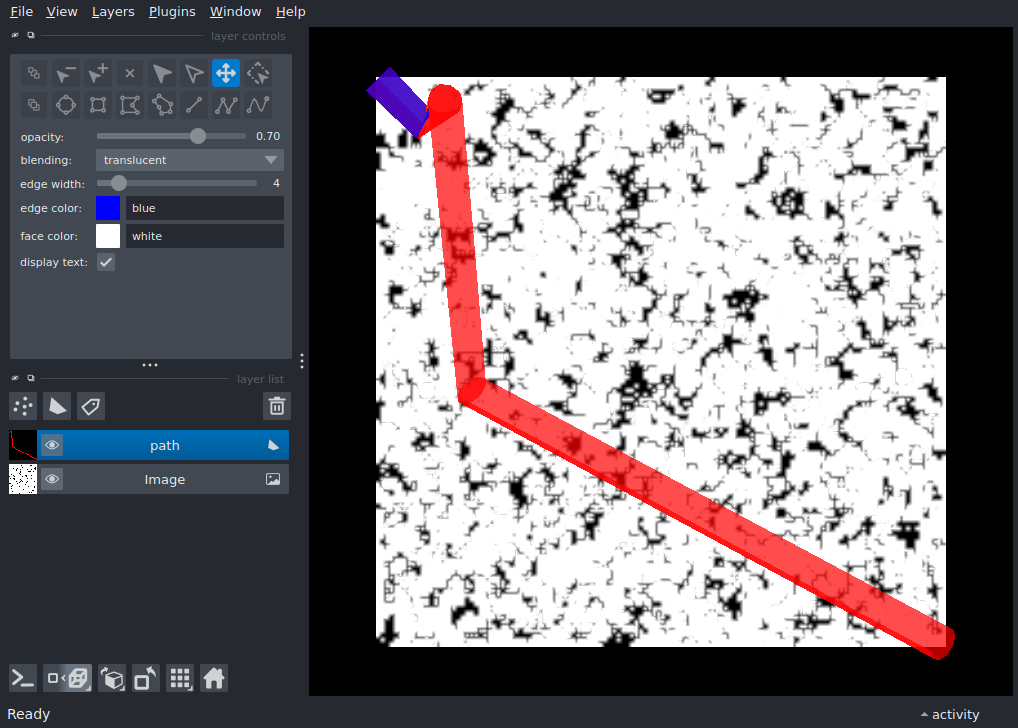
Task: Change the edge color blue swatch
Action: (x=107, y=207)
